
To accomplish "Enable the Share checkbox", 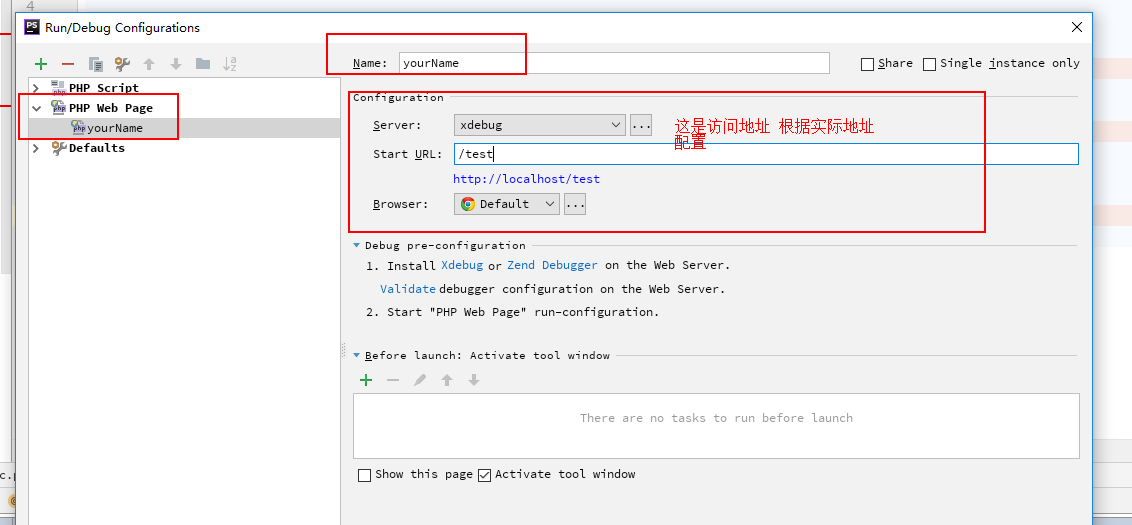I will coord(867,64).
